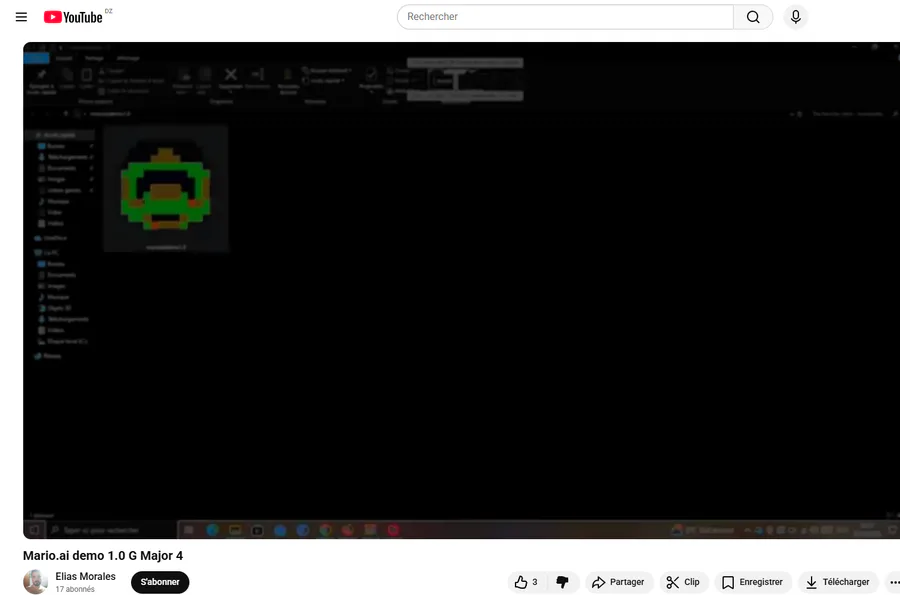
Task: Start voice search with the microphone icon
Action: point(796,17)
